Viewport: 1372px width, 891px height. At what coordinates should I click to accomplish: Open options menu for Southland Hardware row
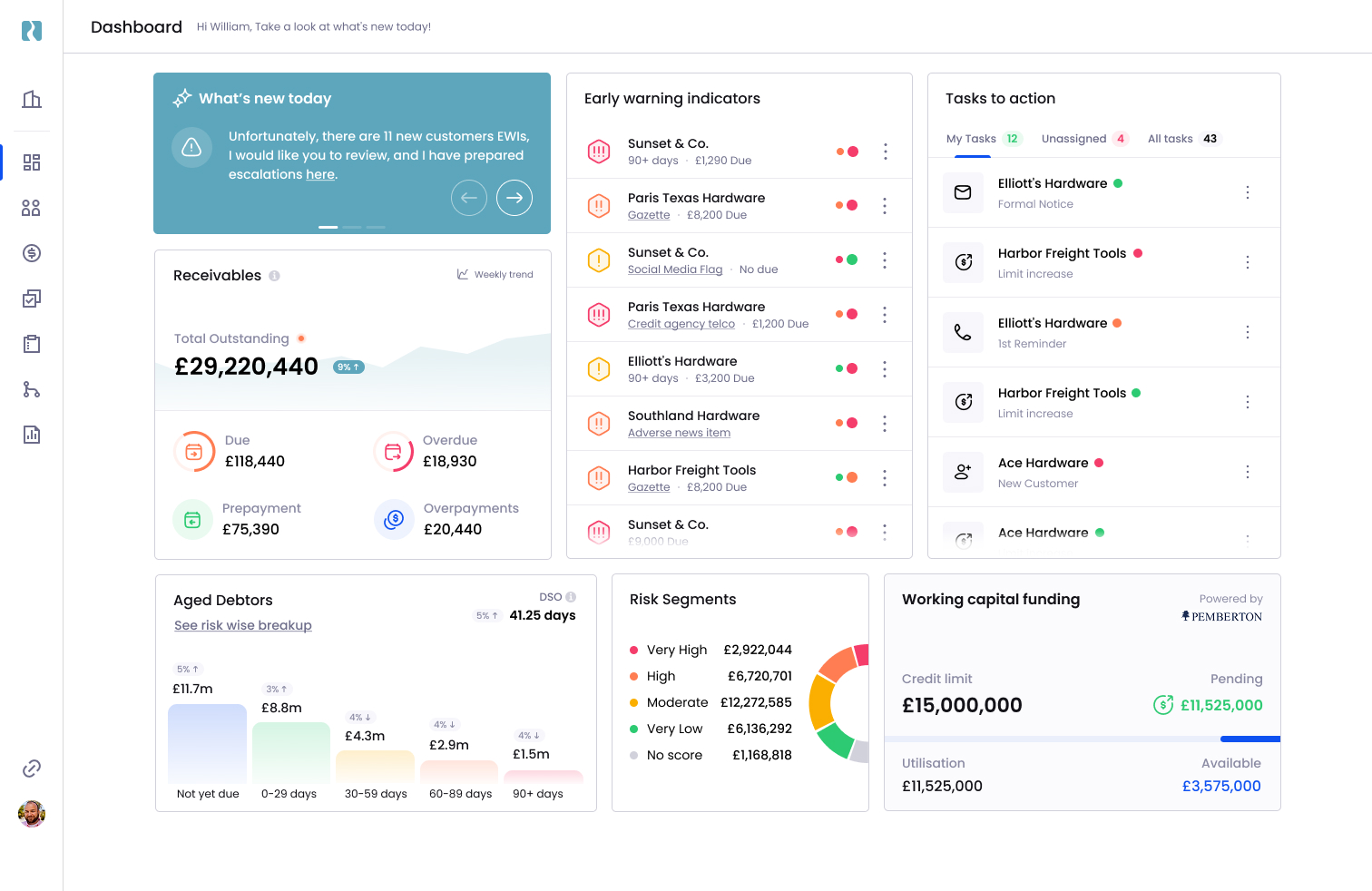coord(885,424)
